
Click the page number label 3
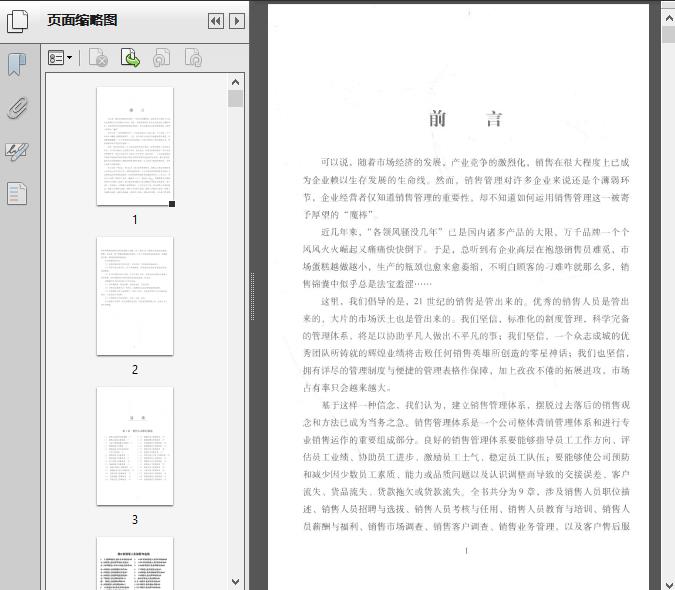[x=135, y=520]
